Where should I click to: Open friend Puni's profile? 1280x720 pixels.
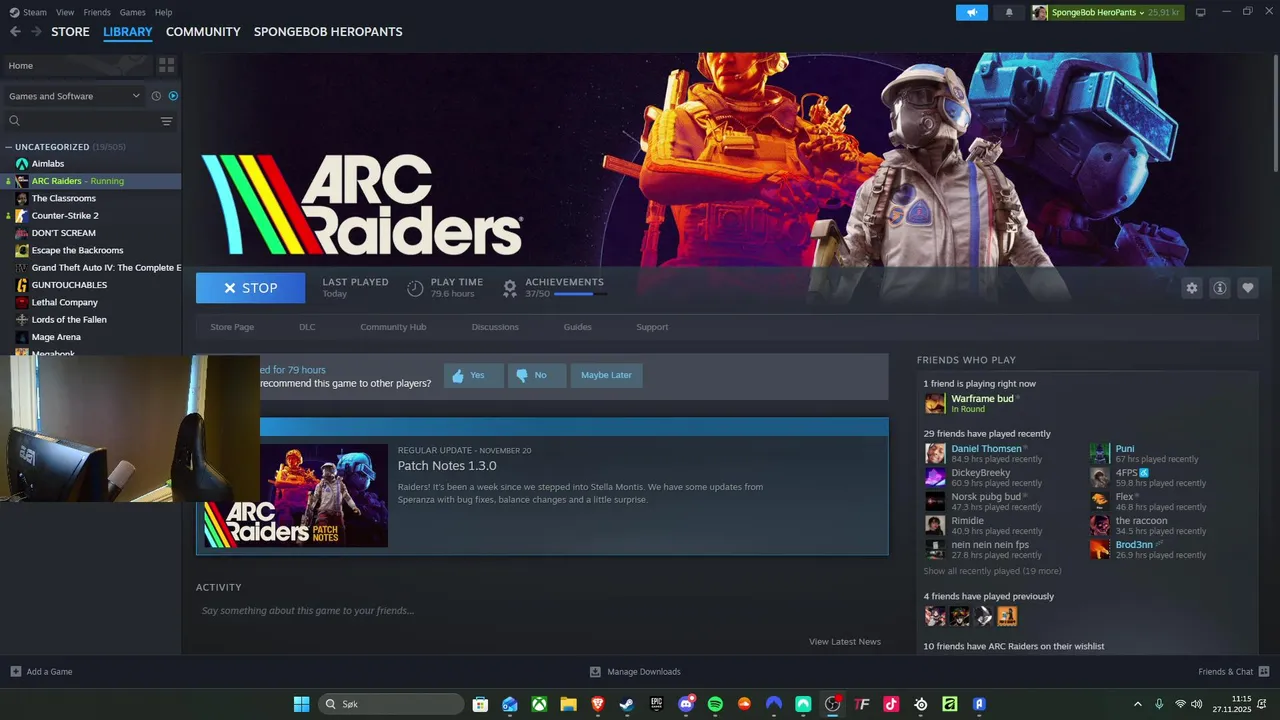[1125, 449]
